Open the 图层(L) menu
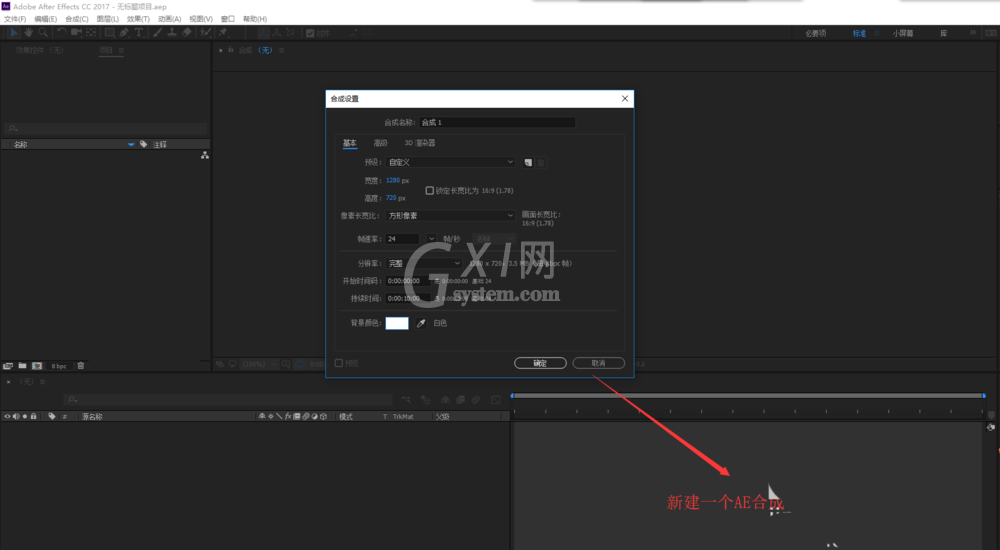The image size is (1000, 550). [108, 19]
